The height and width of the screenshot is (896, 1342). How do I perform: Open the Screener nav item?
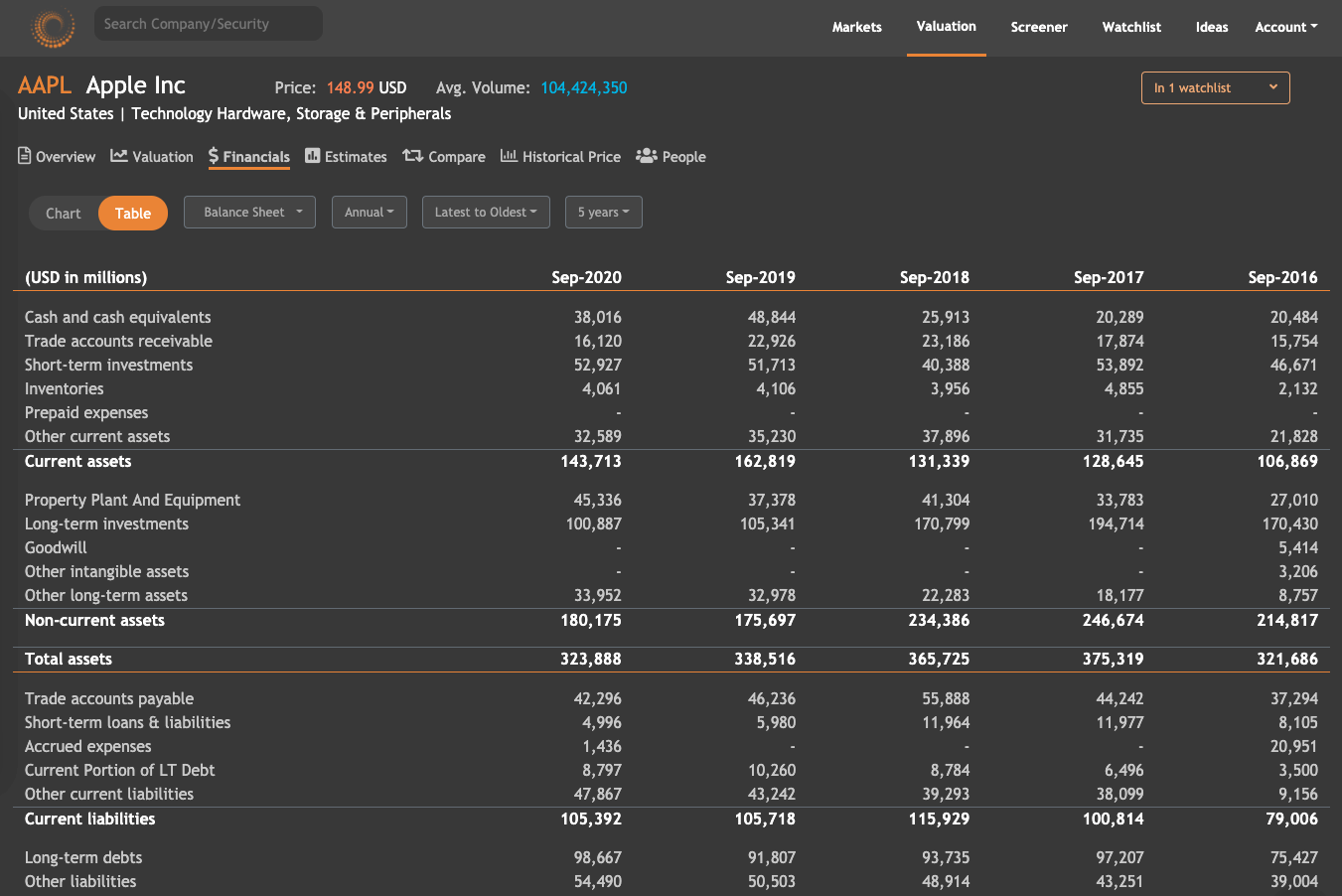[1039, 27]
